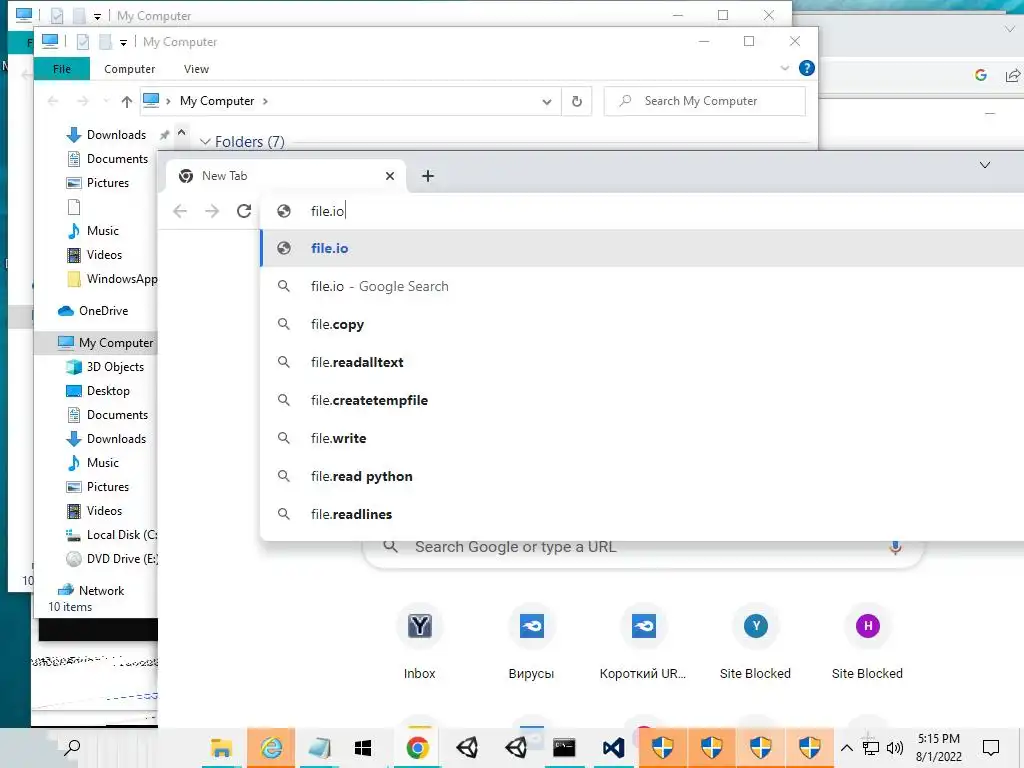Click the Explorer help question mark icon
1024x768 pixels.
[x=807, y=68]
